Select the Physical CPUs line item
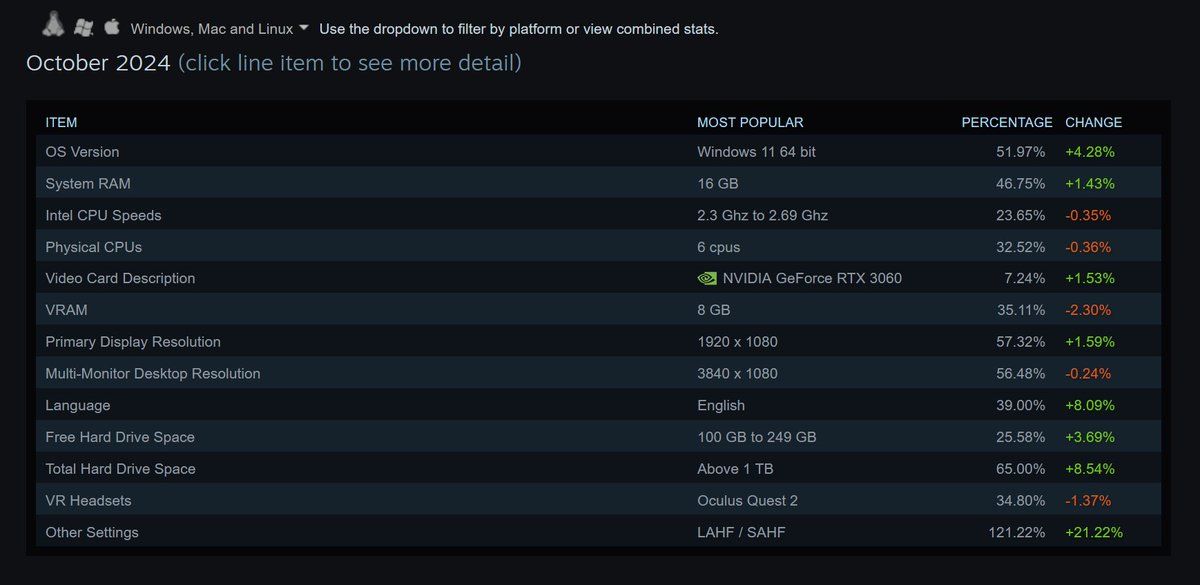 [598, 247]
